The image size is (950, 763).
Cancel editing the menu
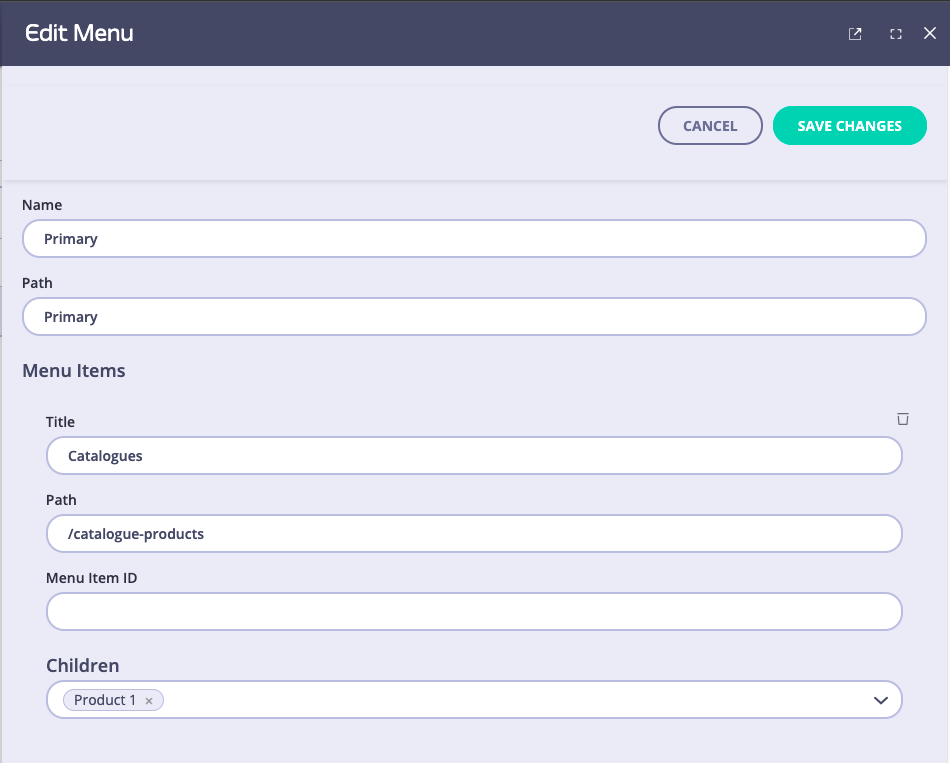710,125
